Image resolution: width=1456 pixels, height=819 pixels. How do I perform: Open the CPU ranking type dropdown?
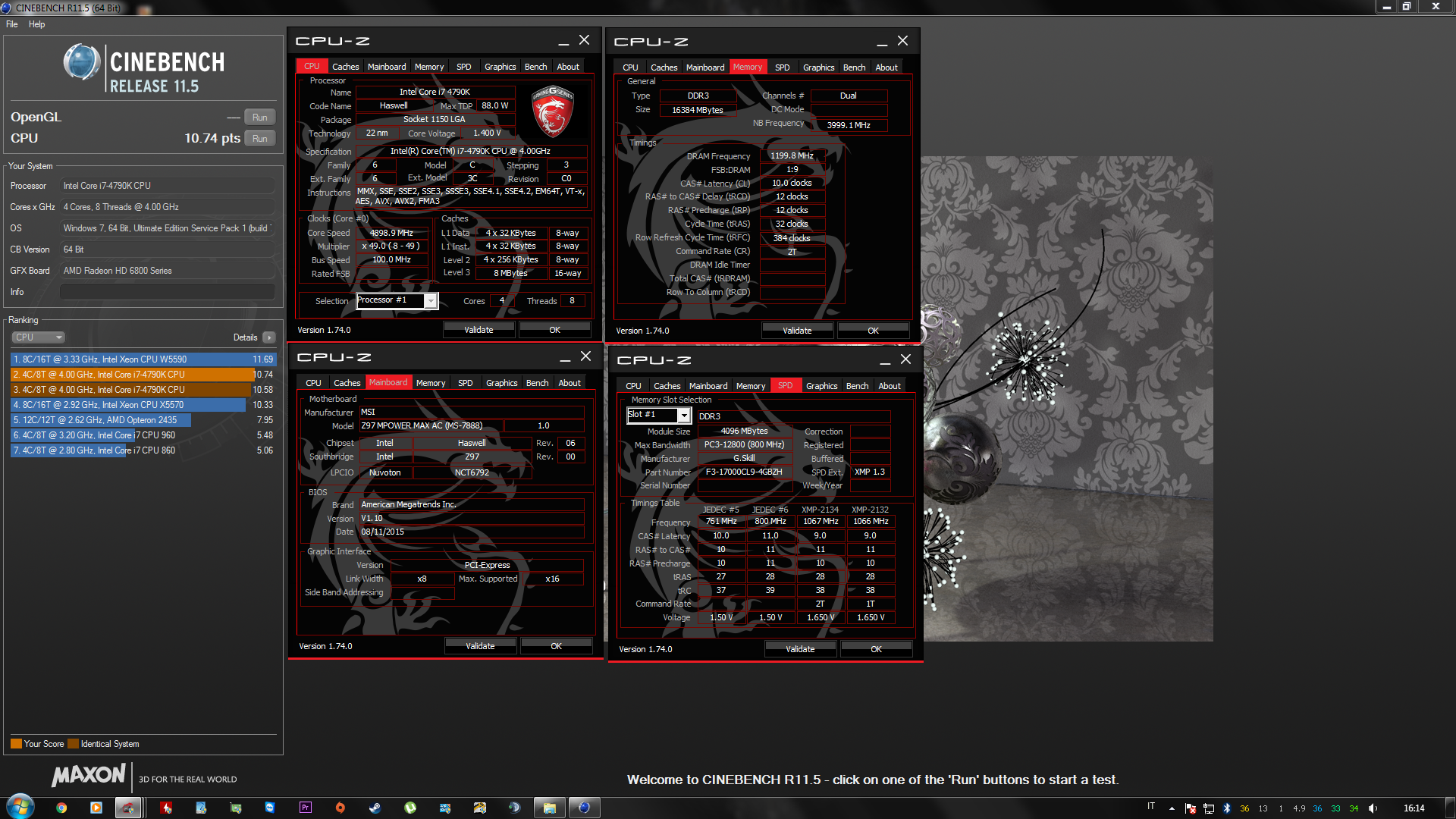tap(38, 337)
